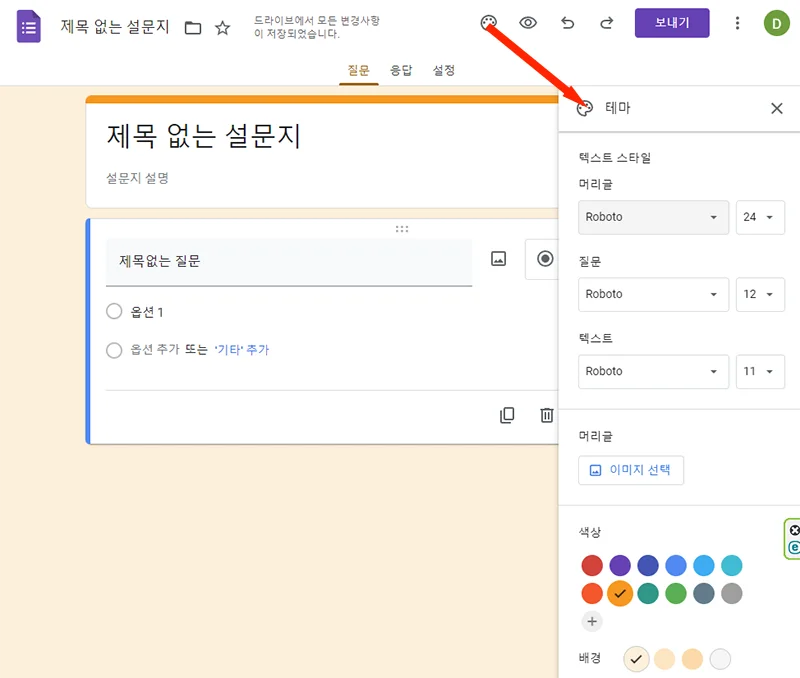Click the 설문지 설명 description field
This screenshot has height=678, width=800.
137,178
